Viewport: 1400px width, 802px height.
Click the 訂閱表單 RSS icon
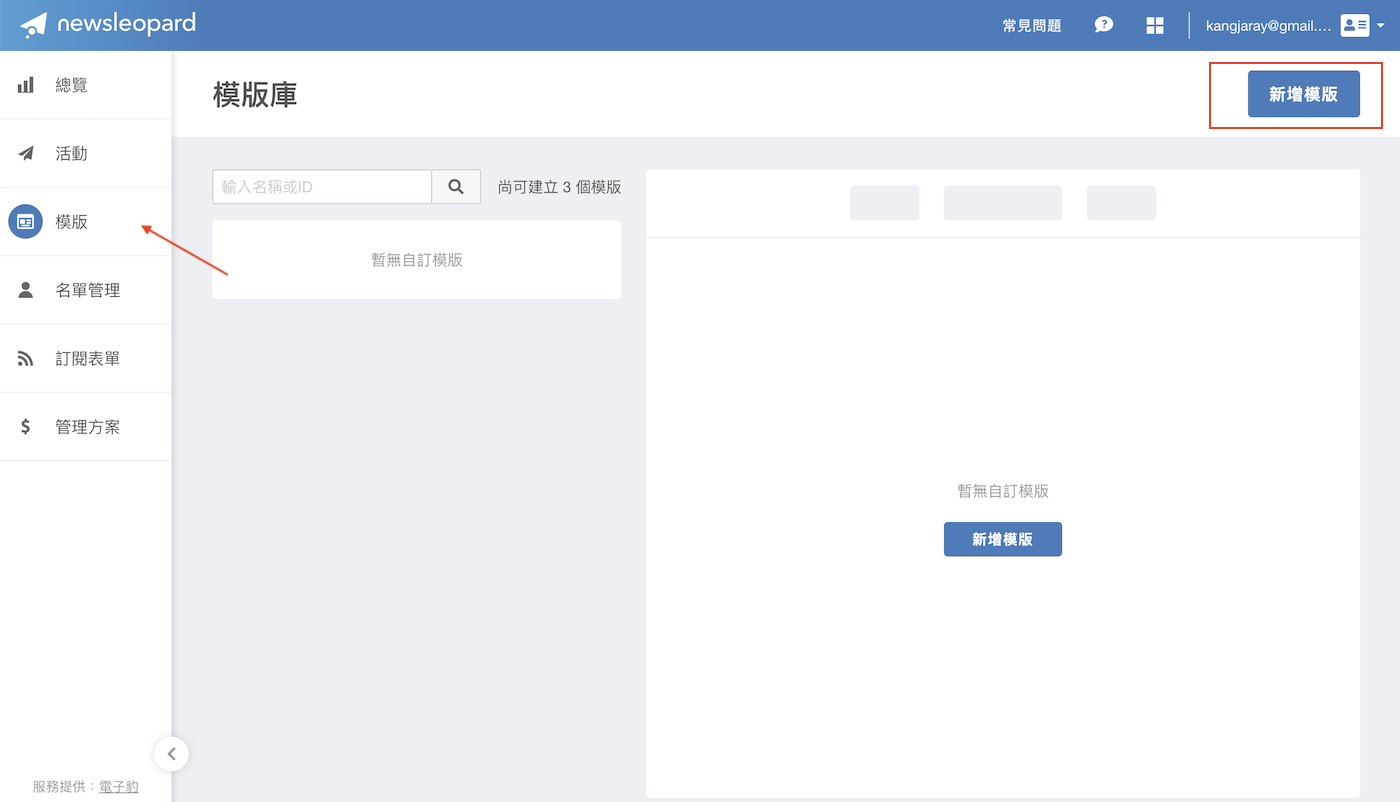pyautogui.click(x=26, y=358)
